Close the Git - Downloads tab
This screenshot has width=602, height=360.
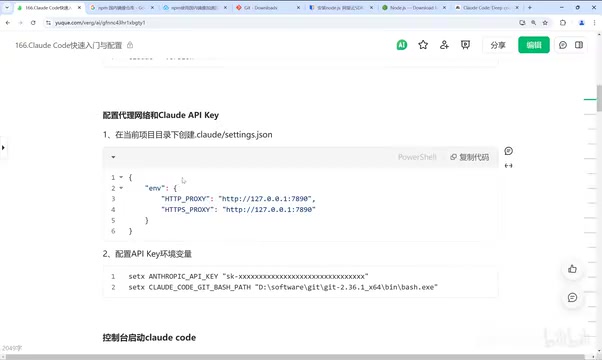[298, 8]
